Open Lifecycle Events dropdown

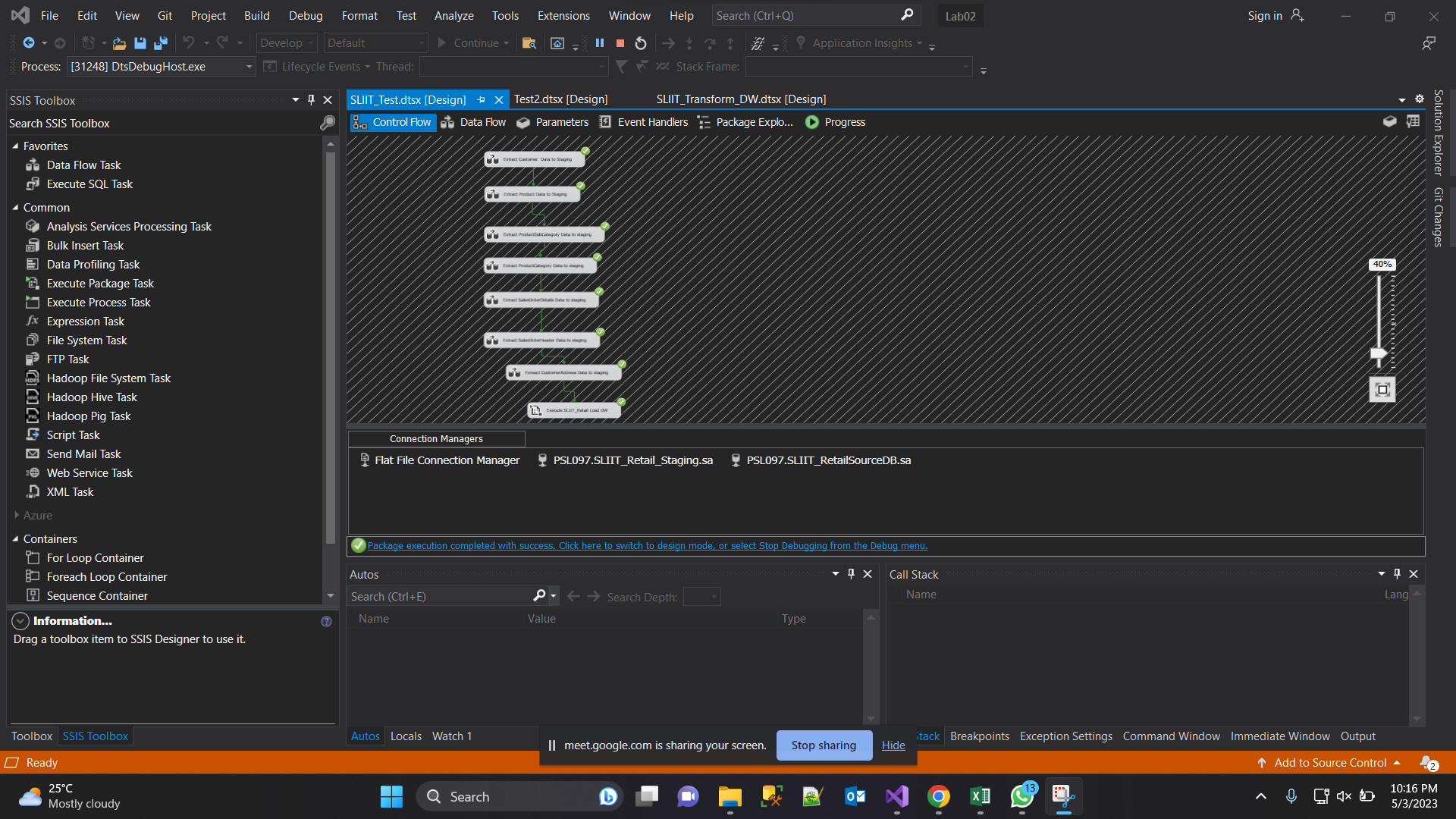click(317, 67)
